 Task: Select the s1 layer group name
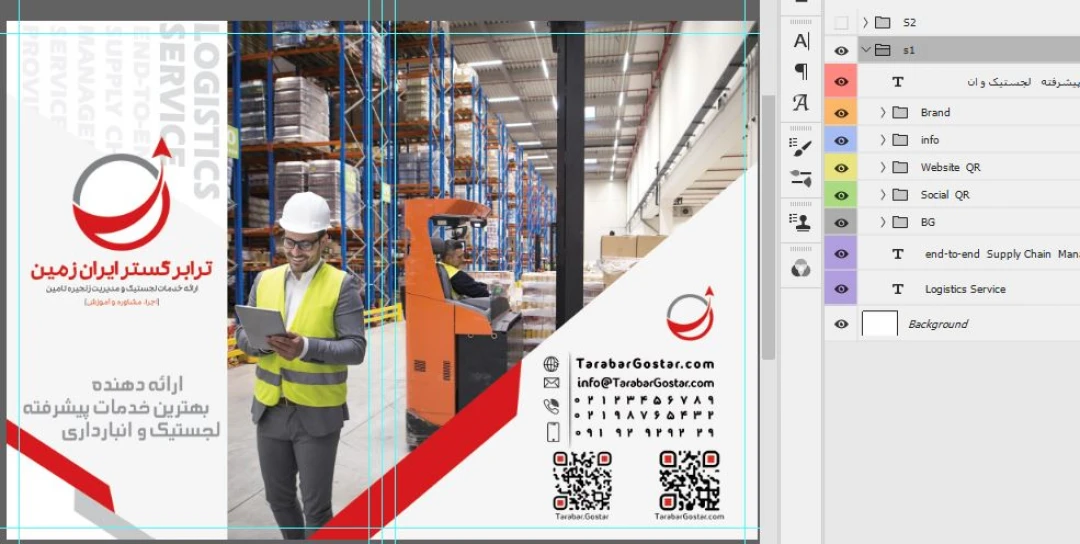point(909,50)
